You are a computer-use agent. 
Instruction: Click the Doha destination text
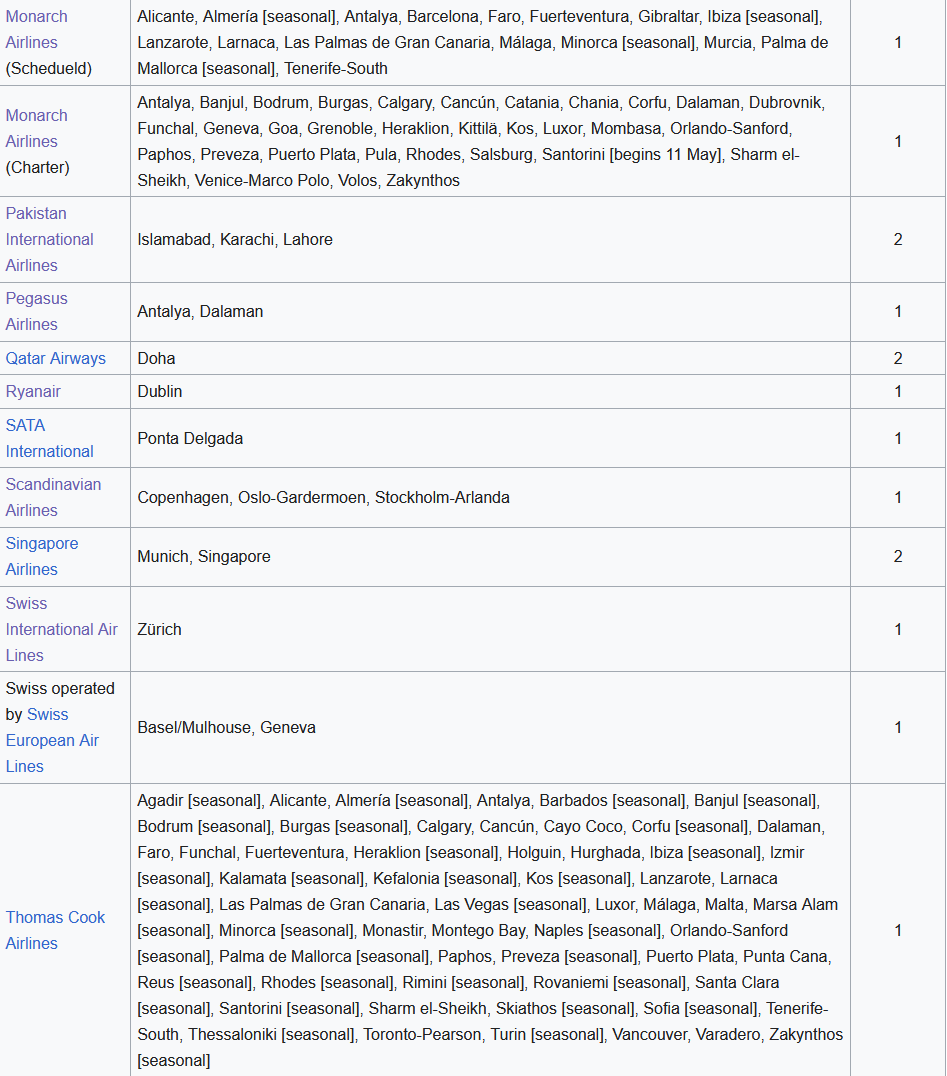pos(156,358)
